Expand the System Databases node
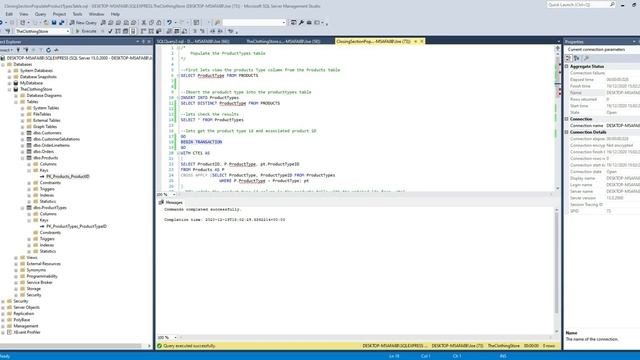Viewport: 640px width, 360px height. 9,71
